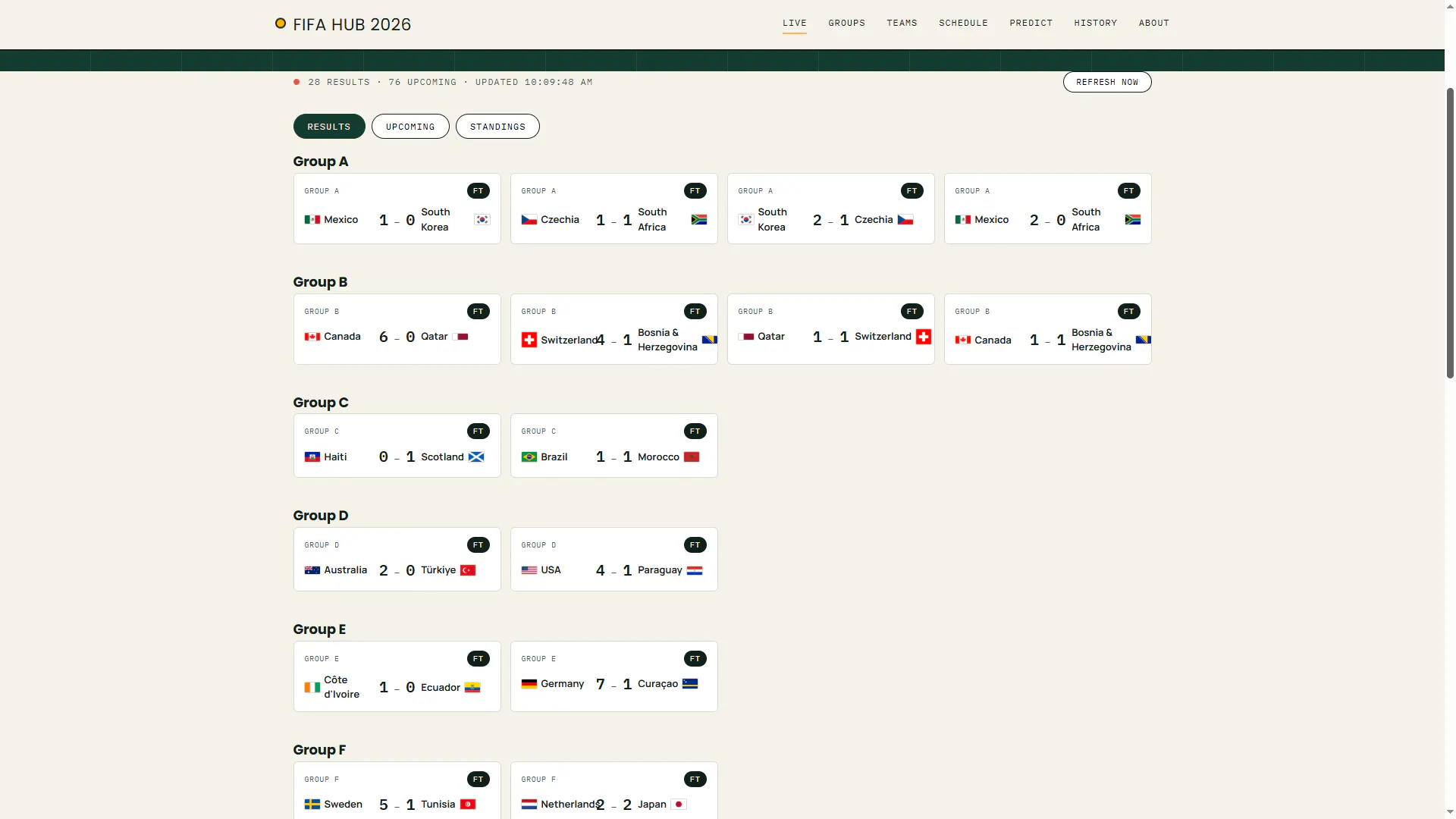Click Qatar flag in Canada 6-0 Qatar card
The image size is (1456, 819).
(x=460, y=337)
